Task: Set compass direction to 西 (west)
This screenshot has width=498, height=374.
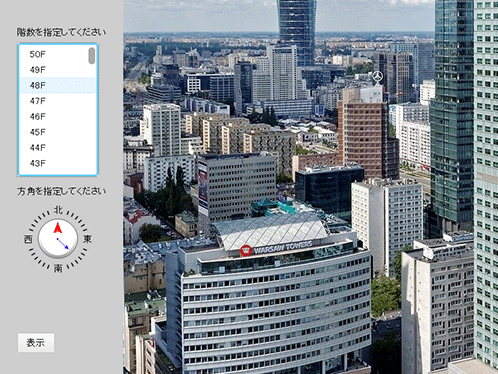Action: pos(28,239)
